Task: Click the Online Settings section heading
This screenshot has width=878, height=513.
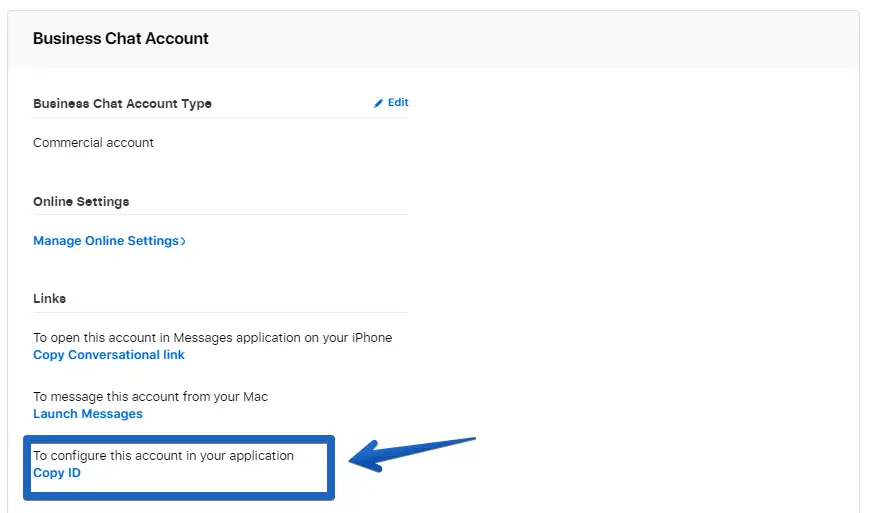Action: click(81, 202)
